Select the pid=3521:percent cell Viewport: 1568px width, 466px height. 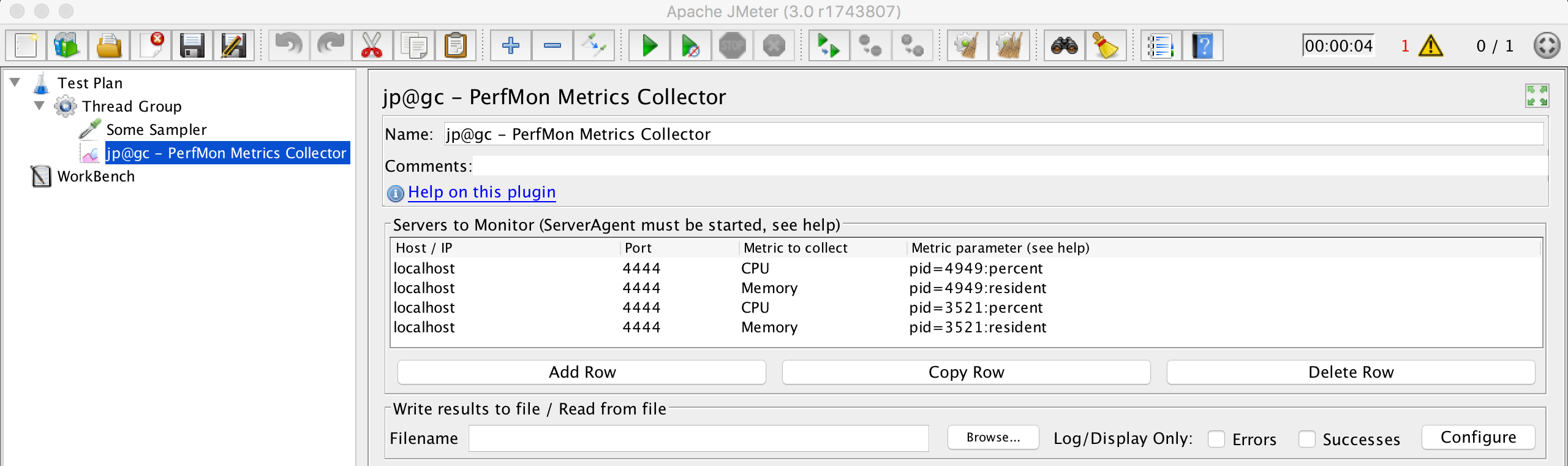[x=1223, y=307]
